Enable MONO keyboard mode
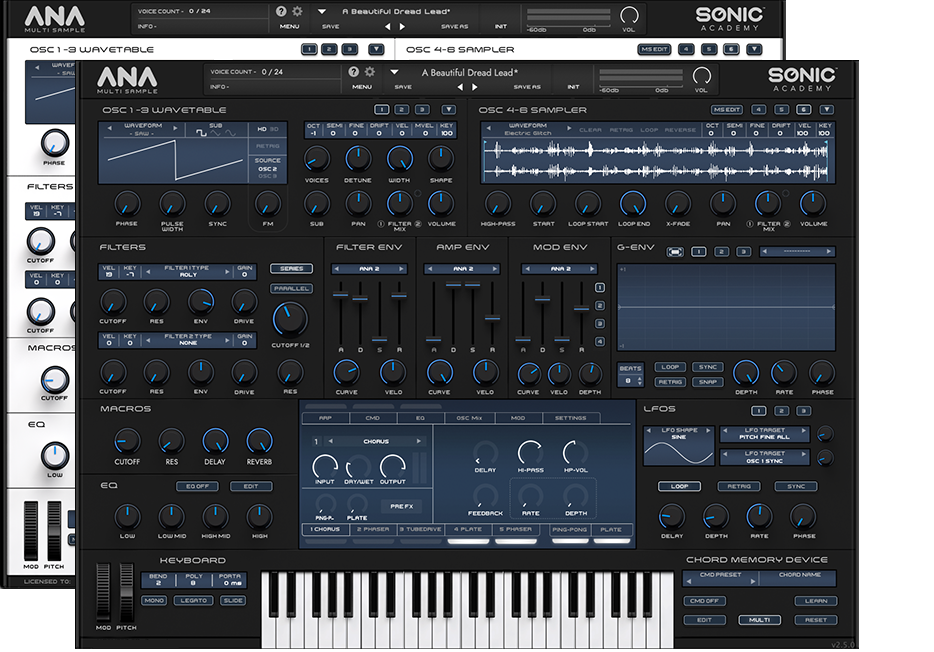This screenshot has width=934, height=652. tap(154, 600)
